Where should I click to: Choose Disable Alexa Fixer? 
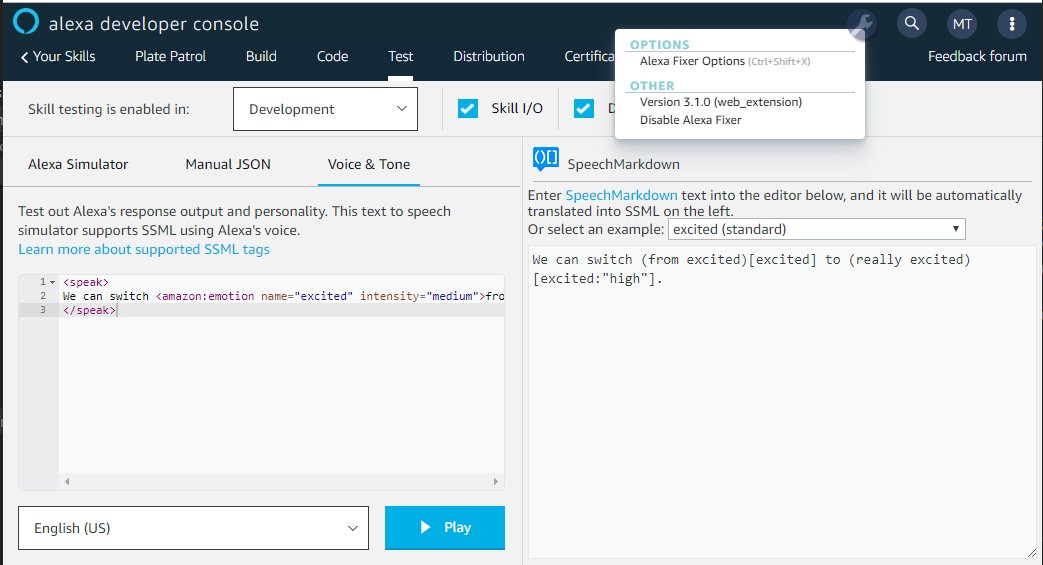(690, 120)
